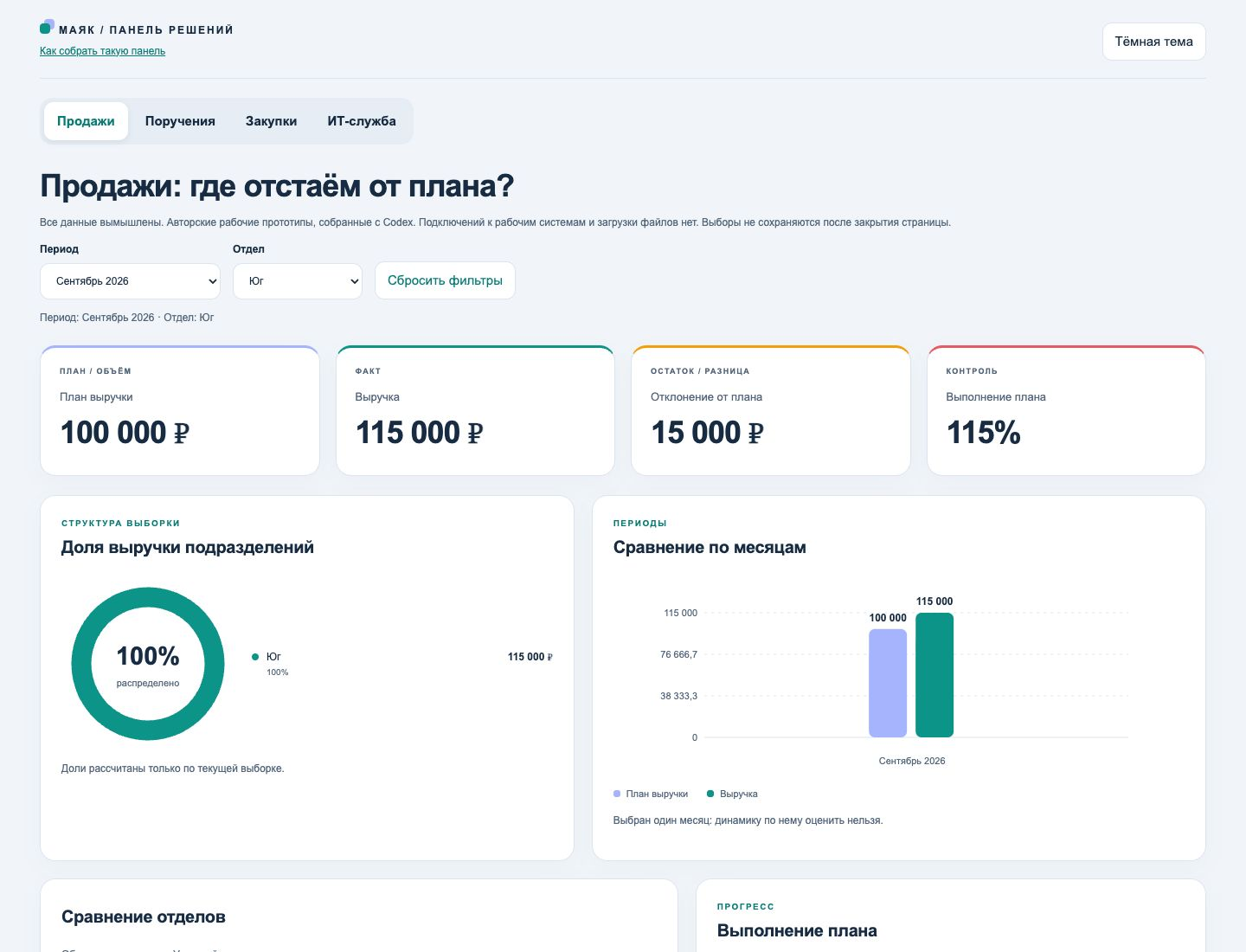Click the 'ПЕРИОДЫ' section label
The height and width of the screenshot is (952, 1246).
click(640, 524)
